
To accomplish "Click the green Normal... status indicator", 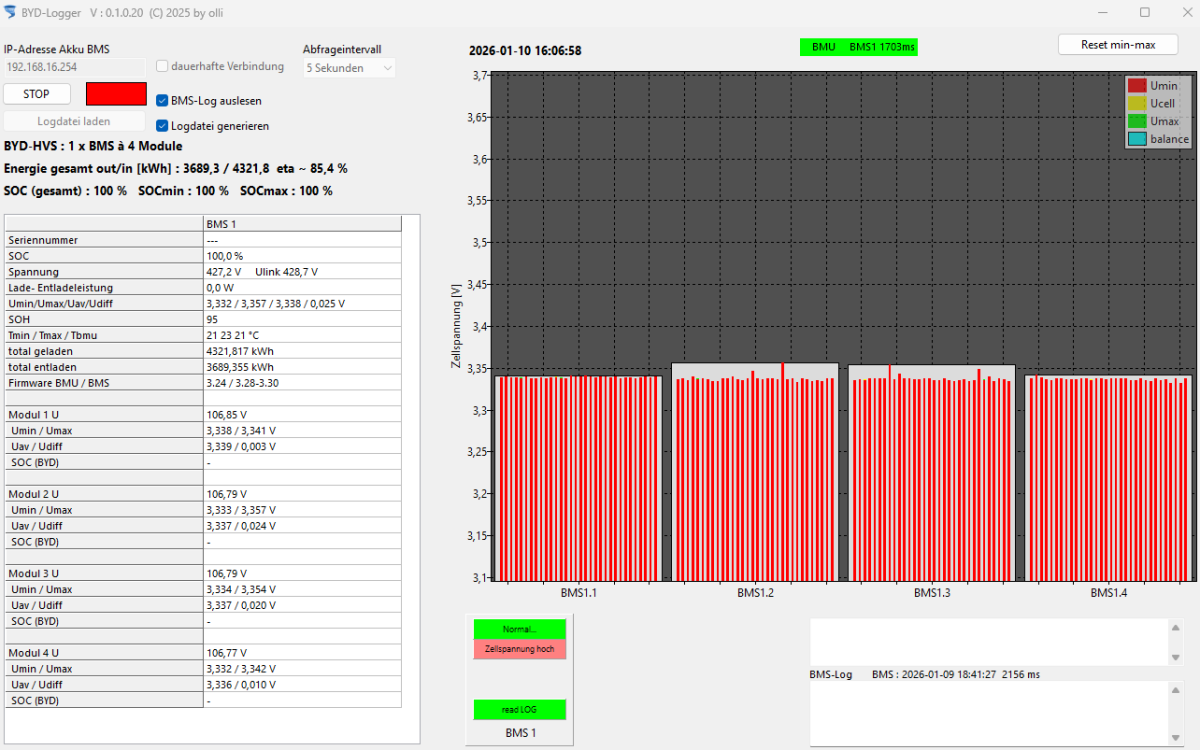I will tap(519, 629).
